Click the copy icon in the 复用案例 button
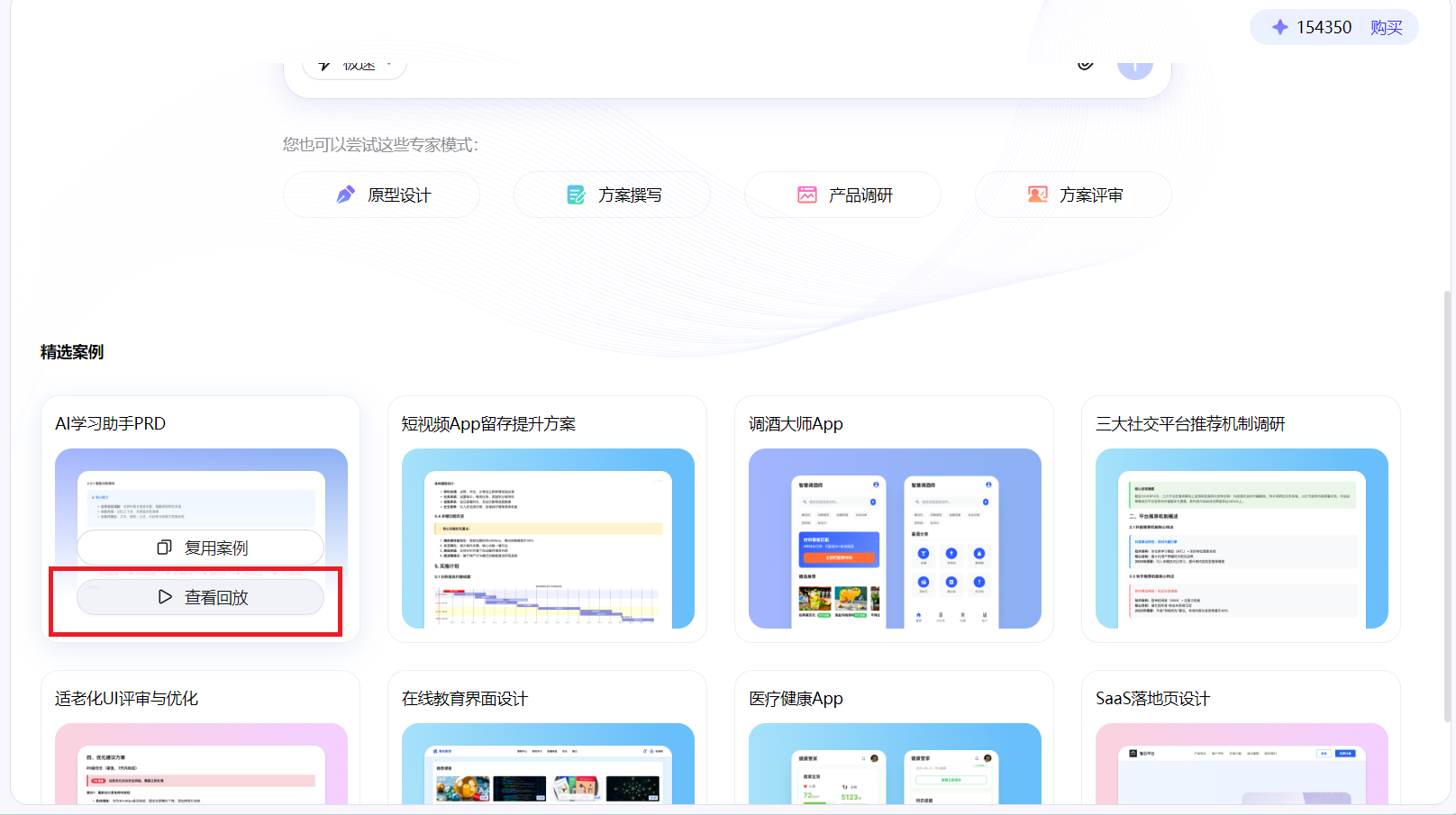Screen dimensions: 1456x815 pos(164,548)
